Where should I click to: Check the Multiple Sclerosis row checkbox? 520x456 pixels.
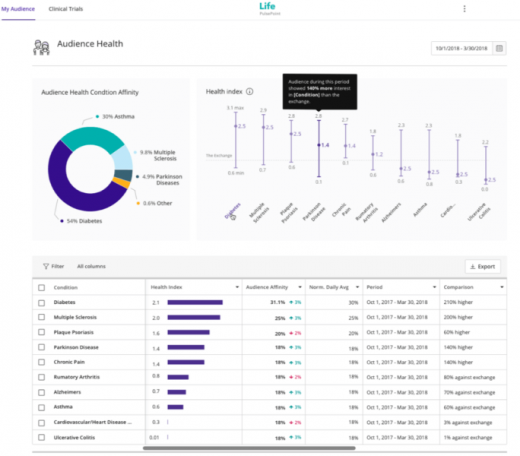tap(41, 317)
